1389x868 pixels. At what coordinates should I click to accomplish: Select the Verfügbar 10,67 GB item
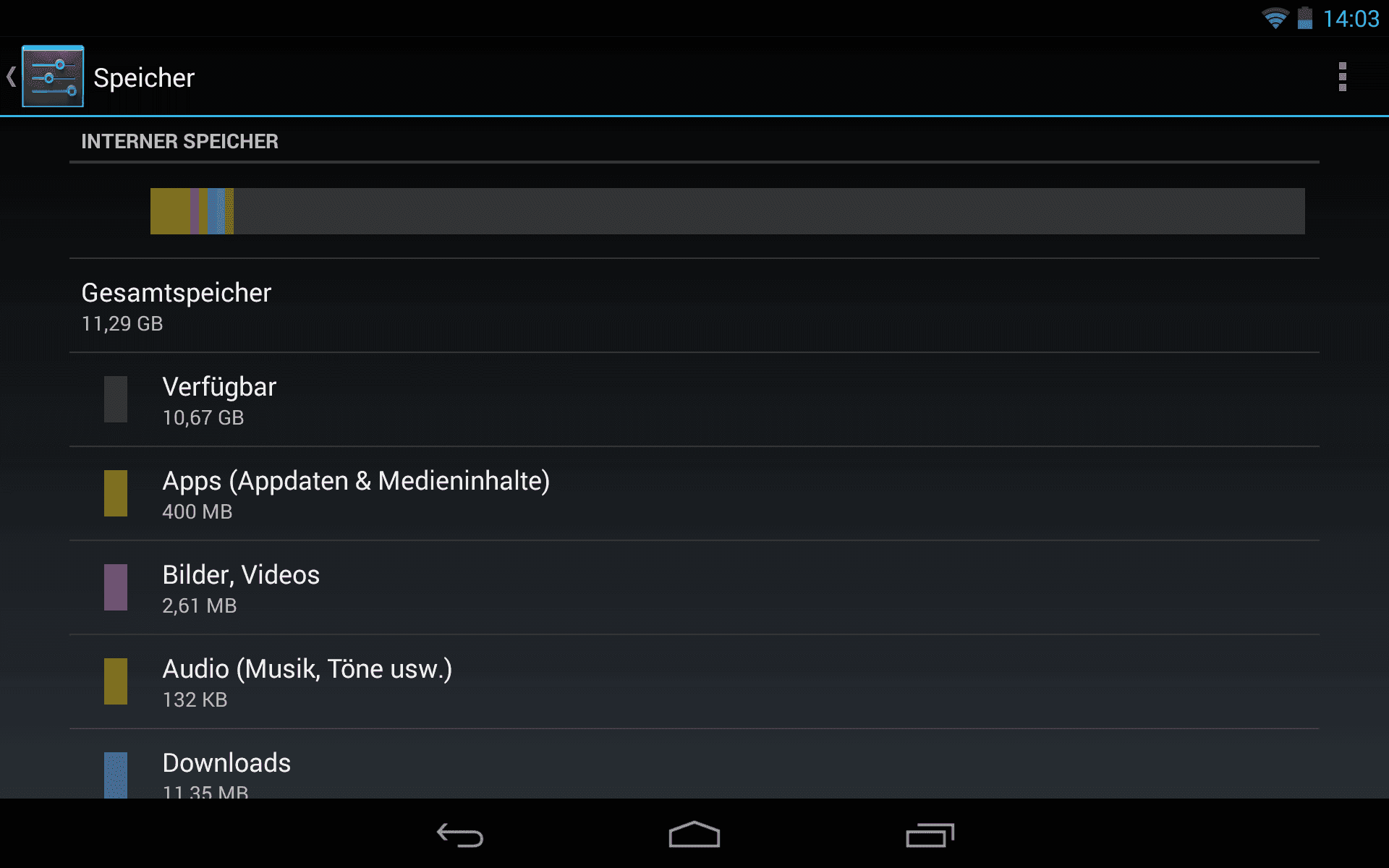[x=694, y=399]
